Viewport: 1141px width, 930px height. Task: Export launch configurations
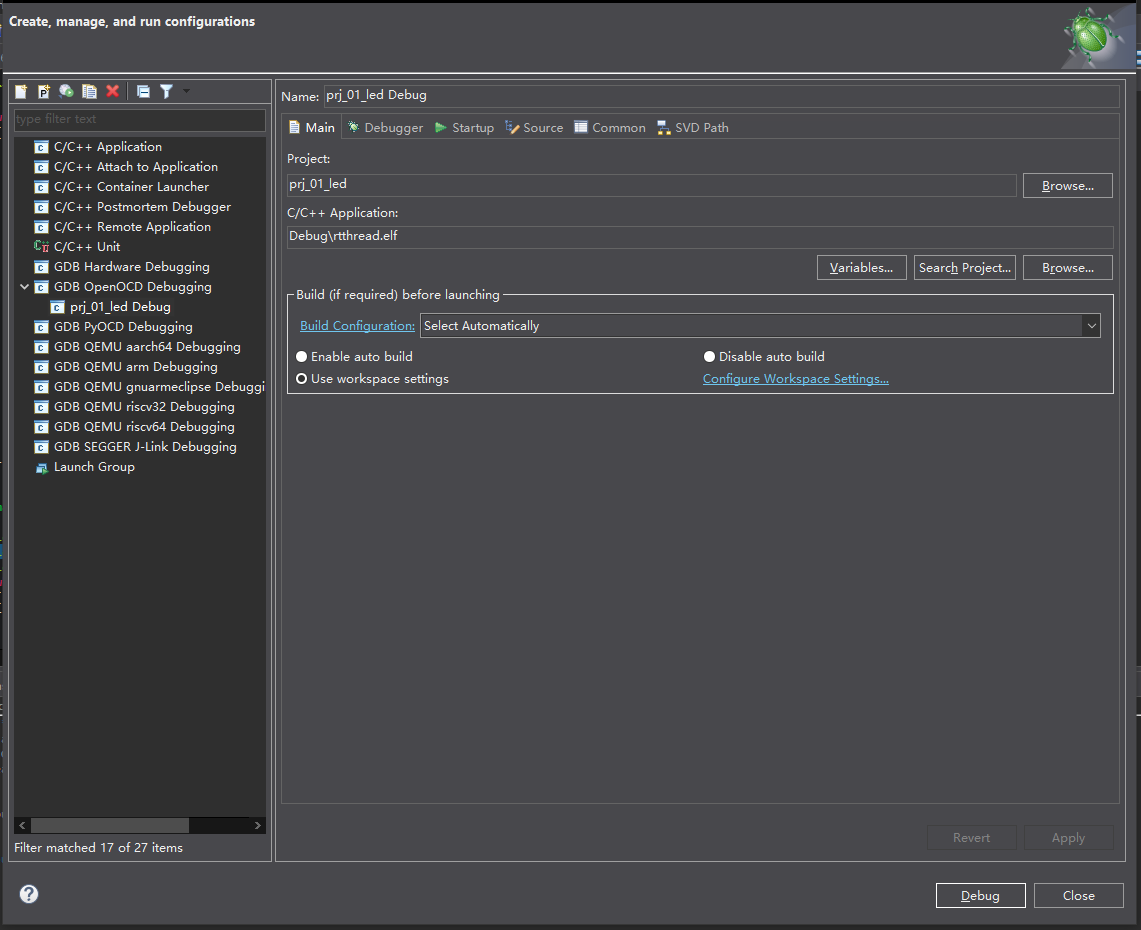pos(66,91)
